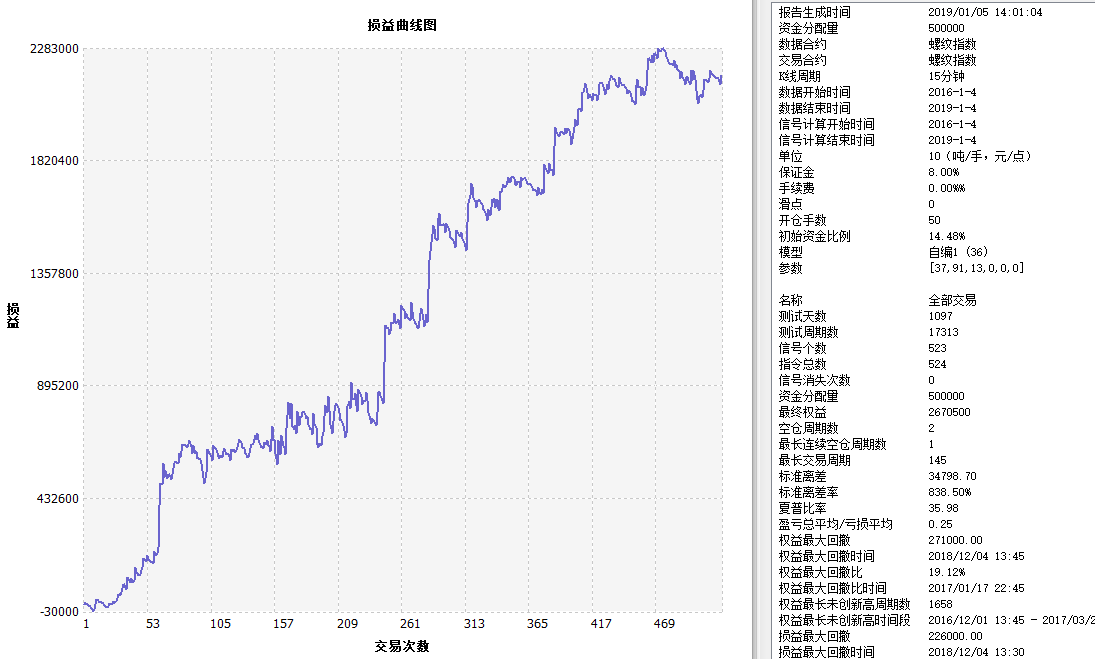Viewport: 1095px width, 659px height.
Task: Click the 261 x-axis tick label
Action: coord(410,624)
